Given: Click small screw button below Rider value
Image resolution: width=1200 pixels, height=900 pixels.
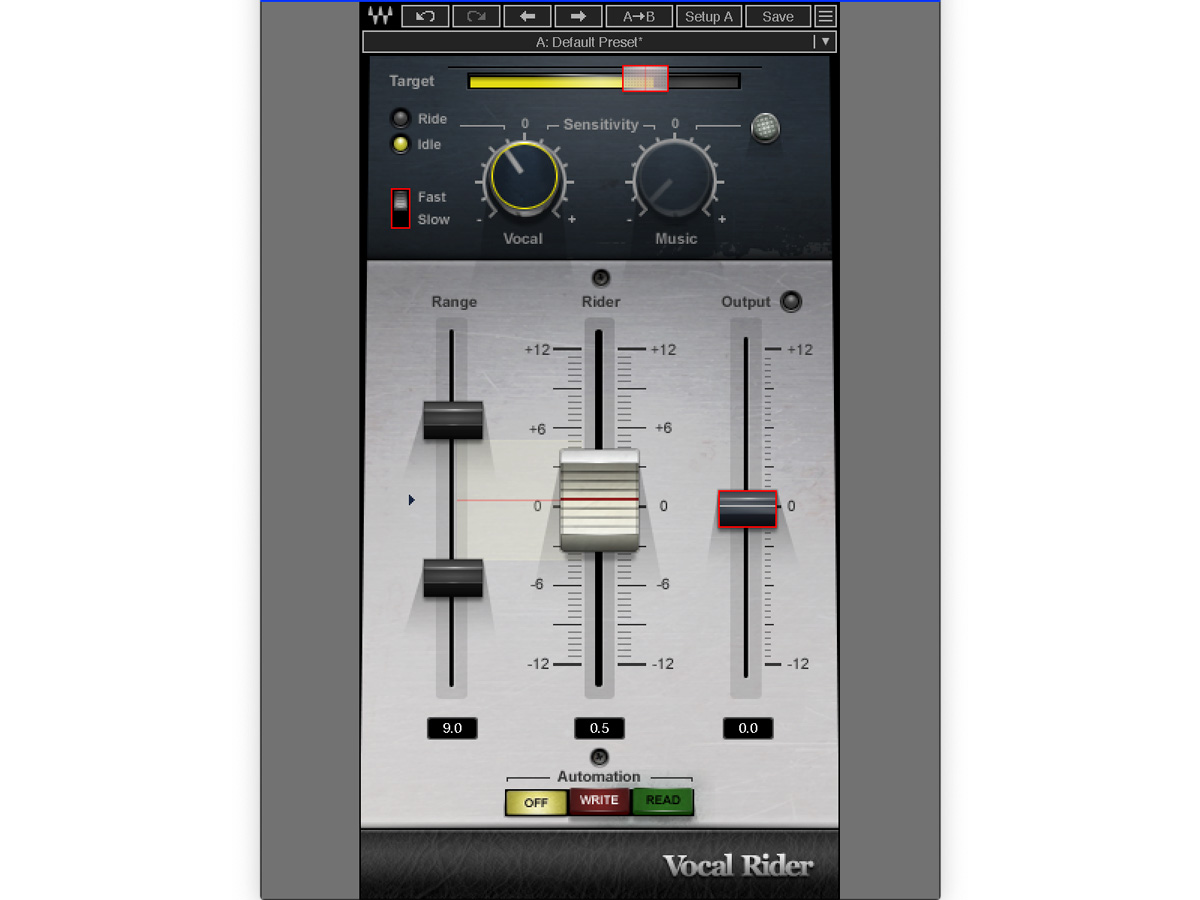Looking at the screenshot, I should [x=600, y=757].
